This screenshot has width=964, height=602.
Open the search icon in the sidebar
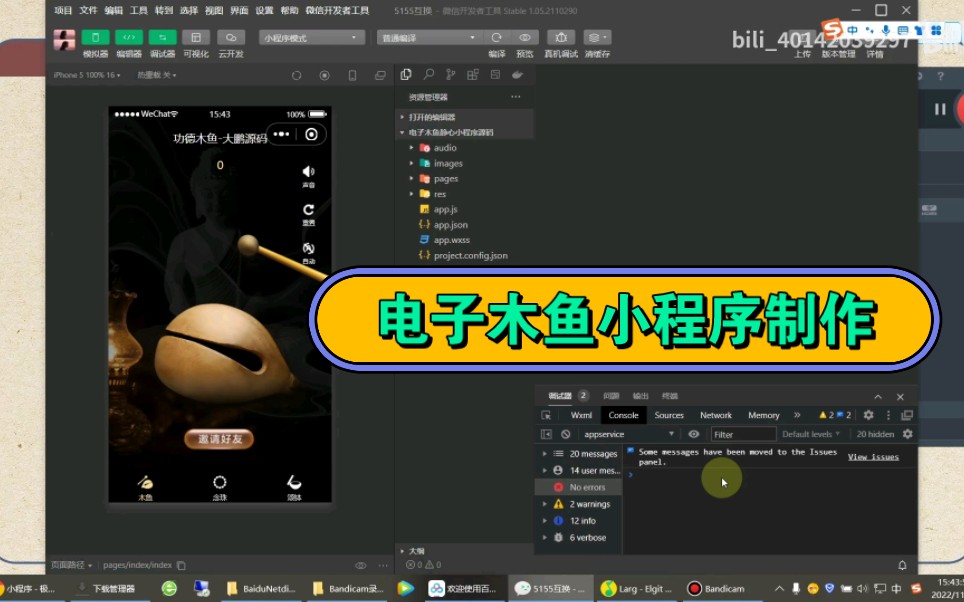pyautogui.click(x=428, y=74)
